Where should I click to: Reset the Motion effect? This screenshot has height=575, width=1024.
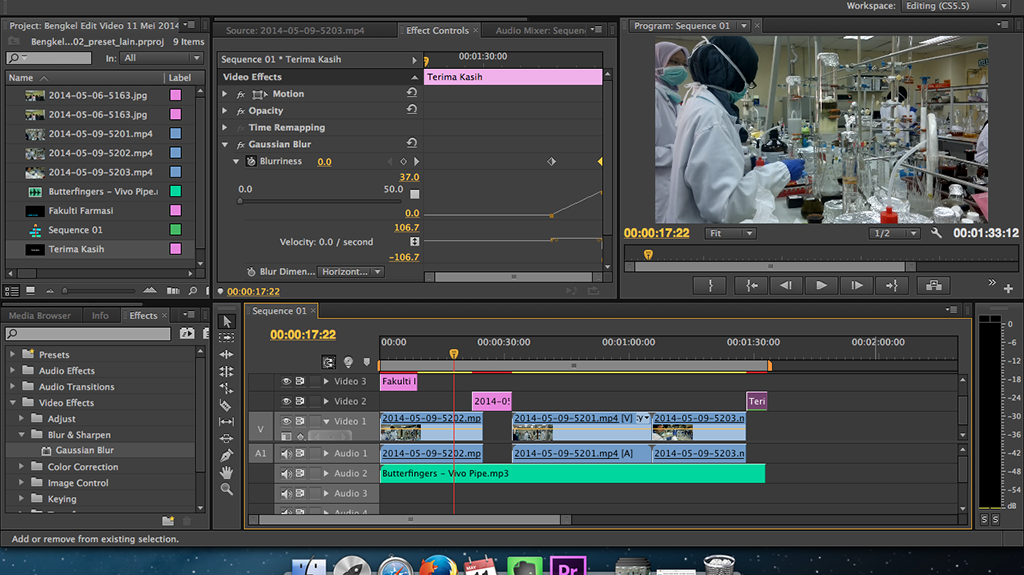tap(411, 93)
